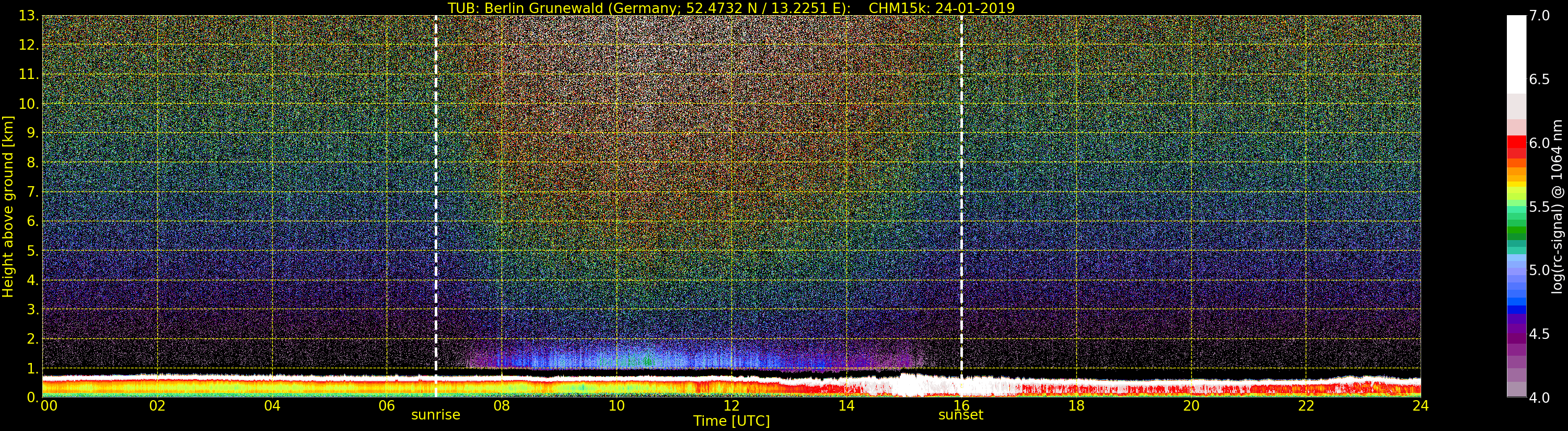
Task: Click the height tick label '10.'
Action: click(29, 104)
